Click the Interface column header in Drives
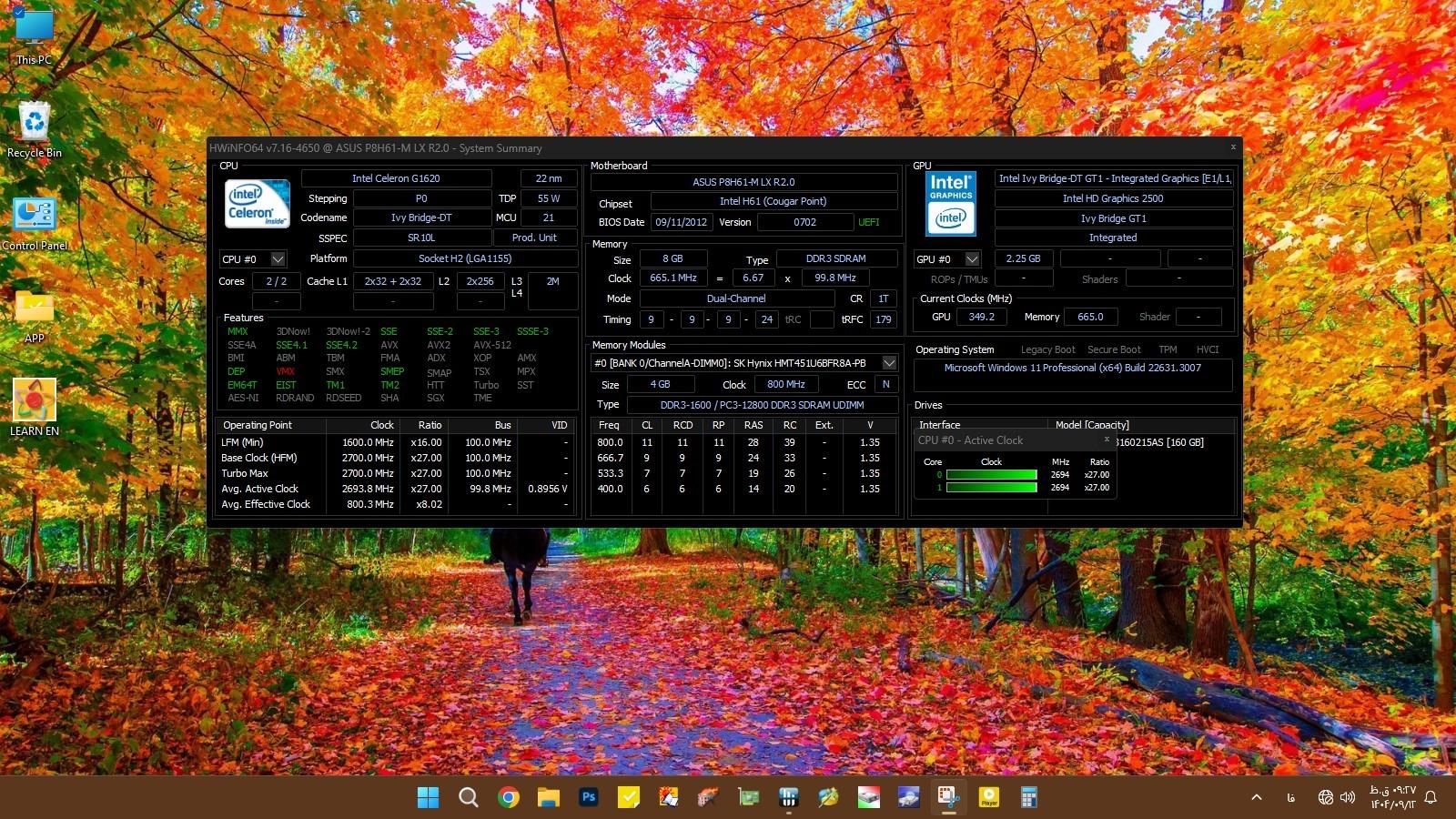Screen dimensions: 1456x819 click(939, 425)
